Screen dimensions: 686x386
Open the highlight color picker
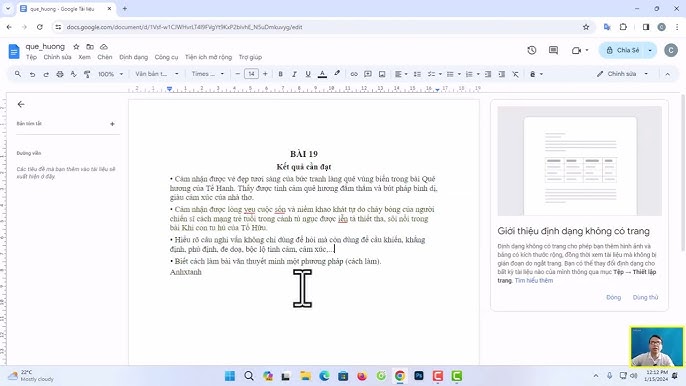pyautogui.click(x=337, y=74)
